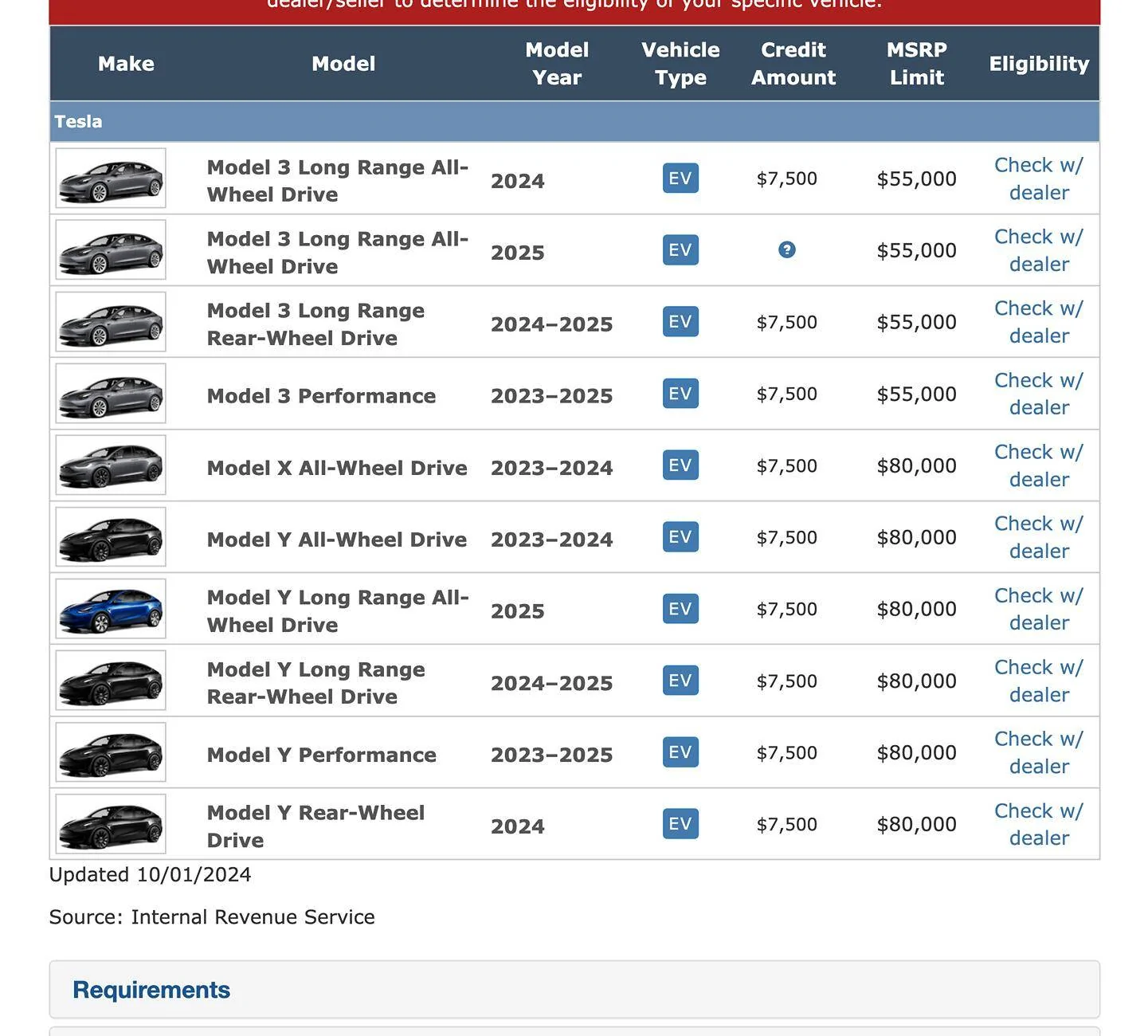Click the Vehicle Type column header
This screenshot has height=1036, width=1148.
pos(680,64)
